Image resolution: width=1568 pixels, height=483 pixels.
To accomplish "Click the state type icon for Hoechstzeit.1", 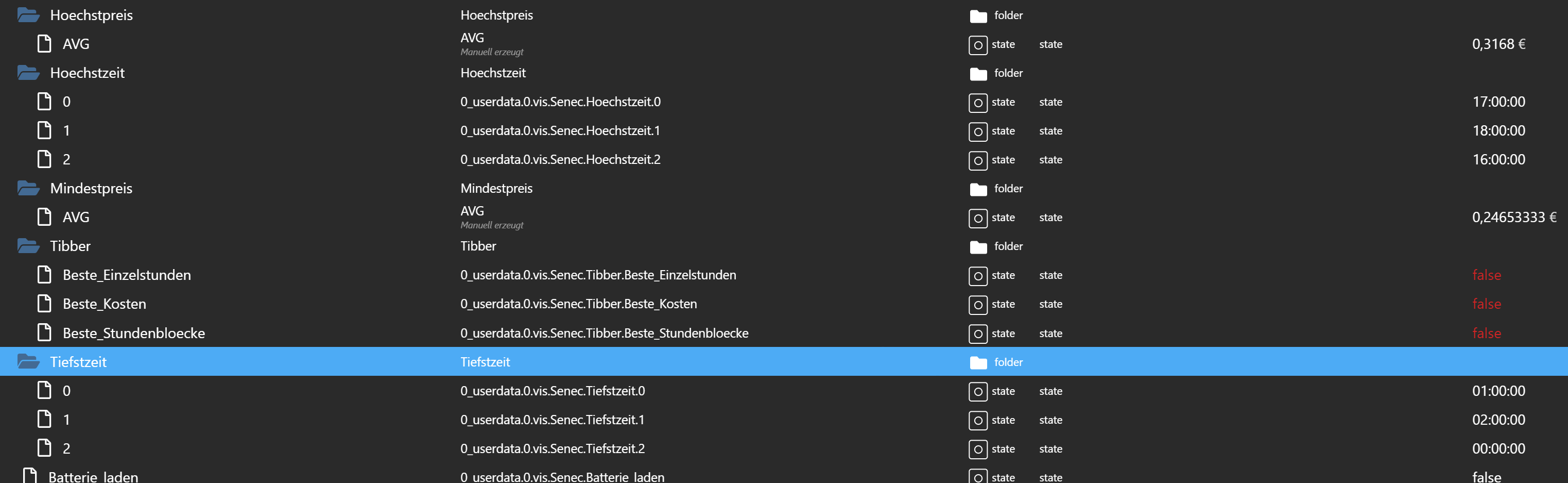I will pos(977,131).
